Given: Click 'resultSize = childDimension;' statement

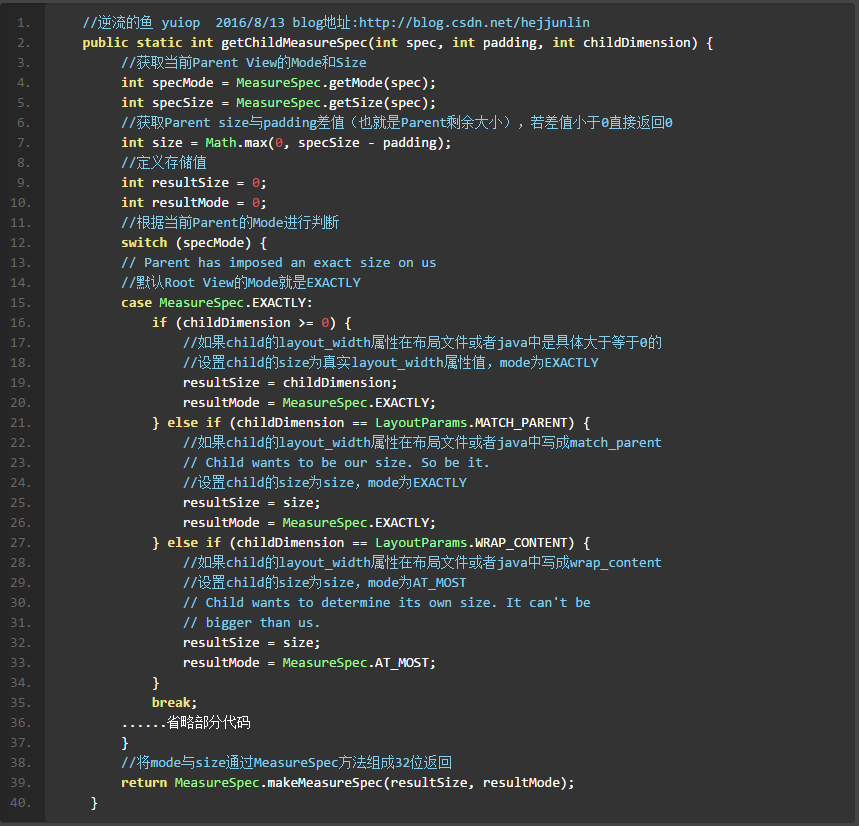Looking at the screenshot, I should [x=290, y=382].
